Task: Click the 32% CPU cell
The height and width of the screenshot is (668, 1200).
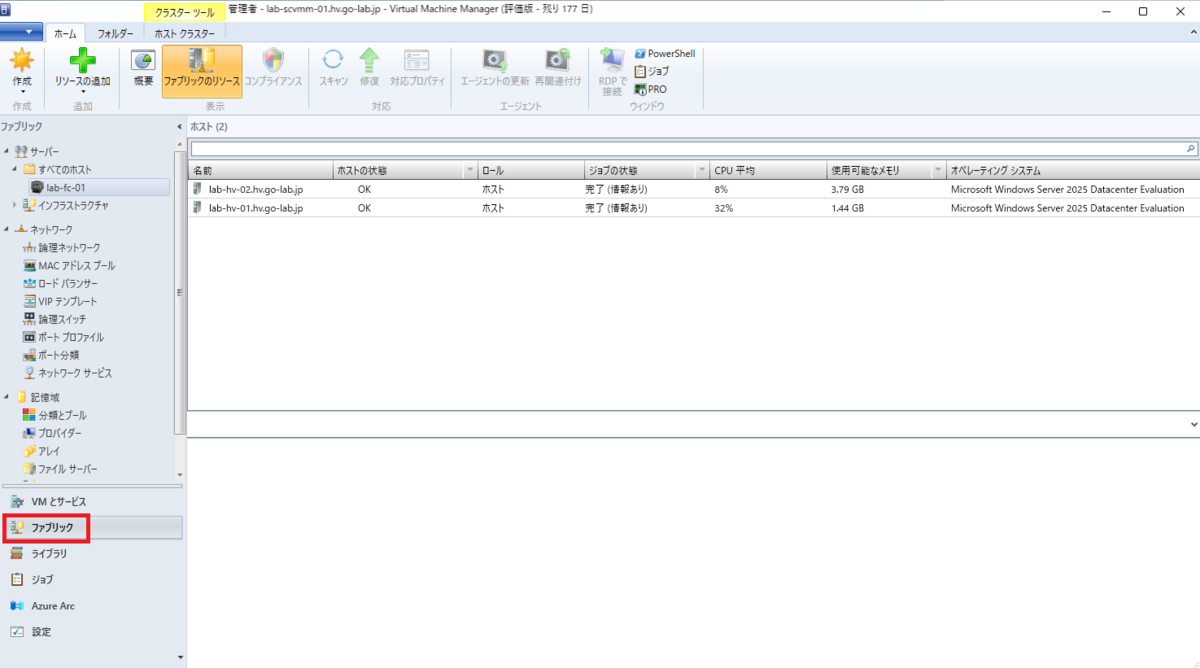Action: click(724, 208)
